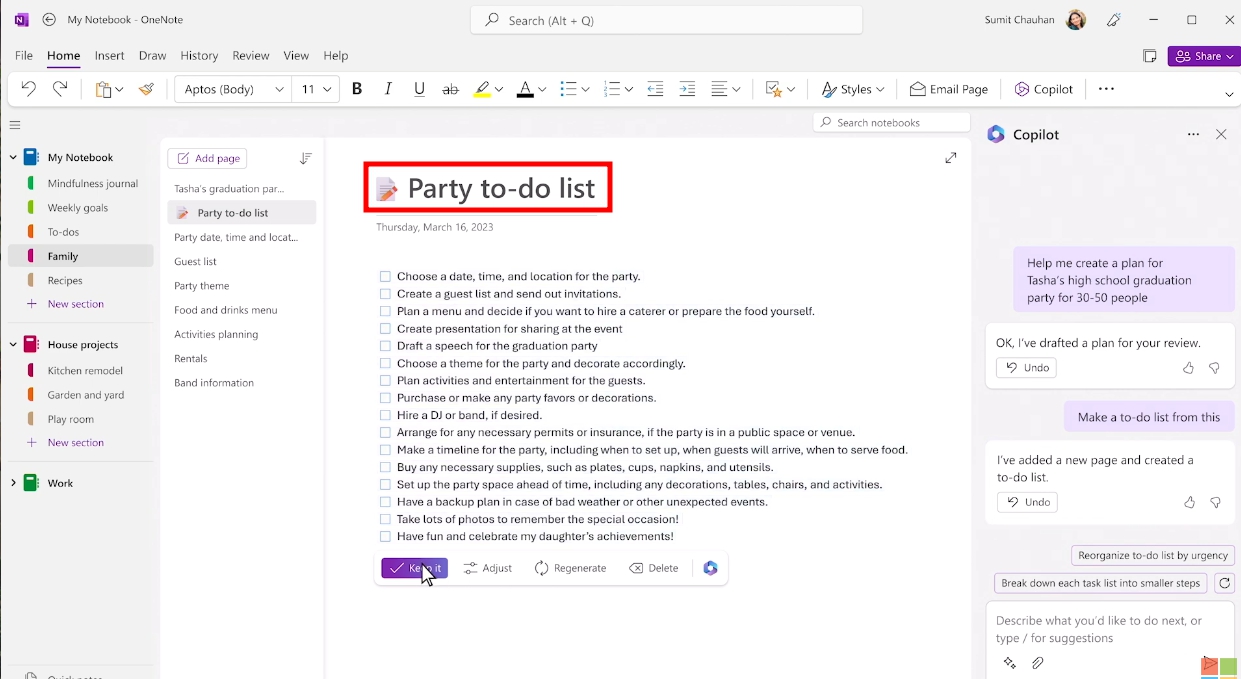Redo action in the ribbon

[x=60, y=89]
